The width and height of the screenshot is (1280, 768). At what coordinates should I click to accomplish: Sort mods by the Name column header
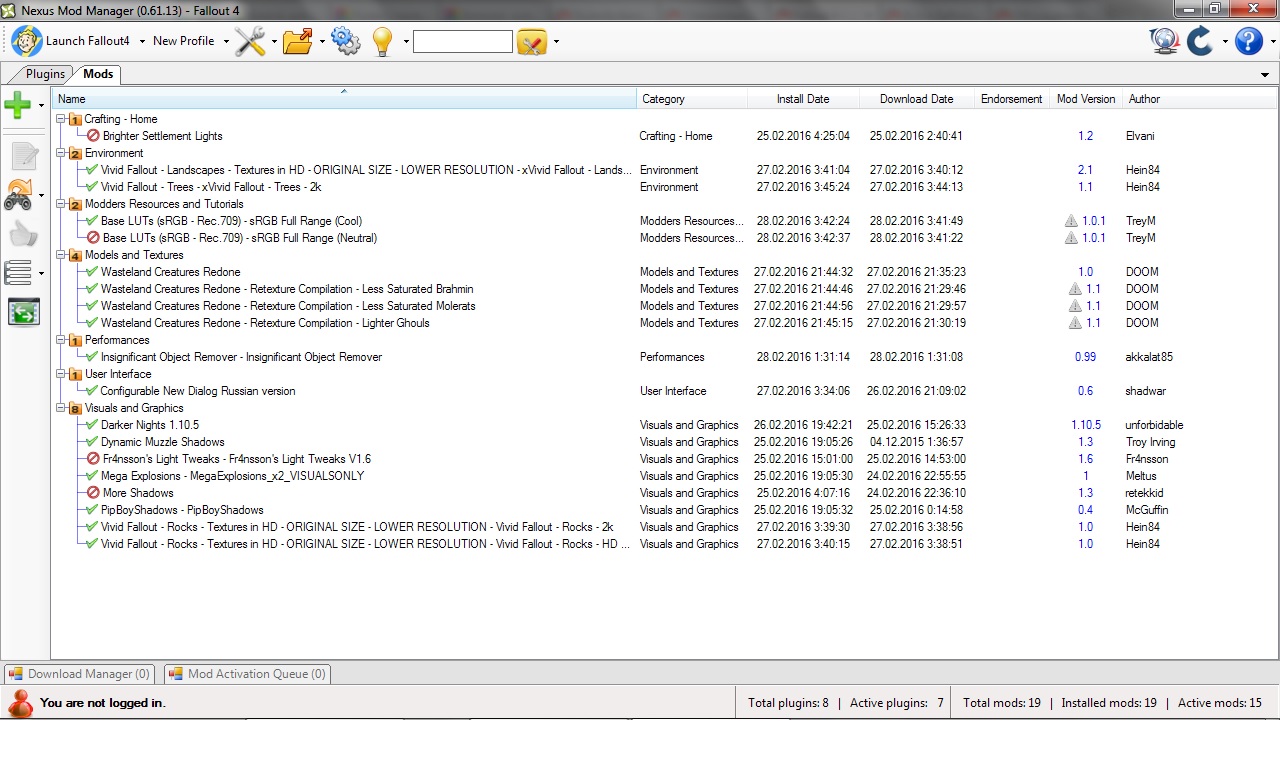click(344, 99)
